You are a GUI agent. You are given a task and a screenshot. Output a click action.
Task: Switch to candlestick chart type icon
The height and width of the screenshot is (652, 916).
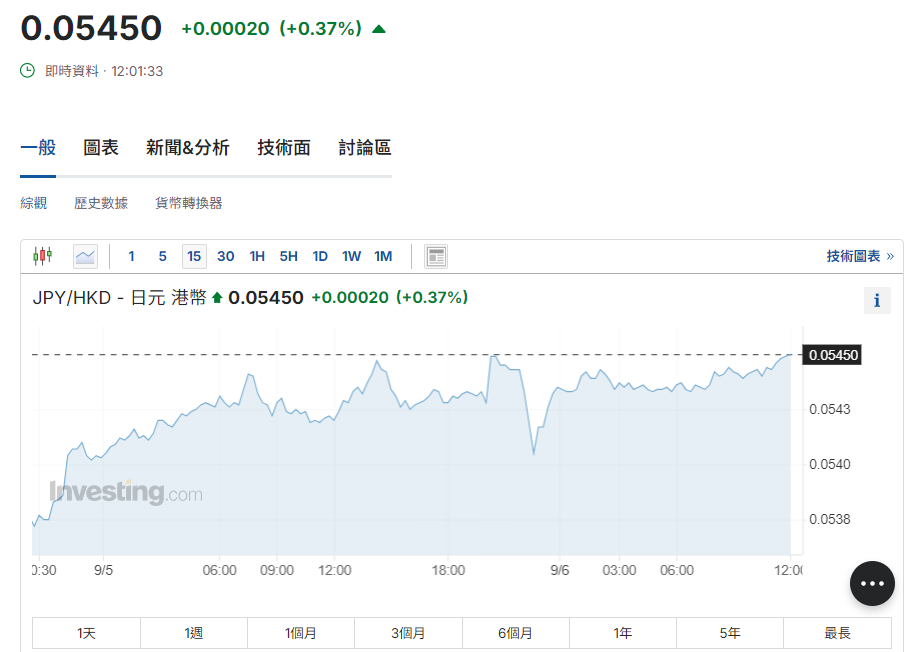pyautogui.click(x=42, y=256)
